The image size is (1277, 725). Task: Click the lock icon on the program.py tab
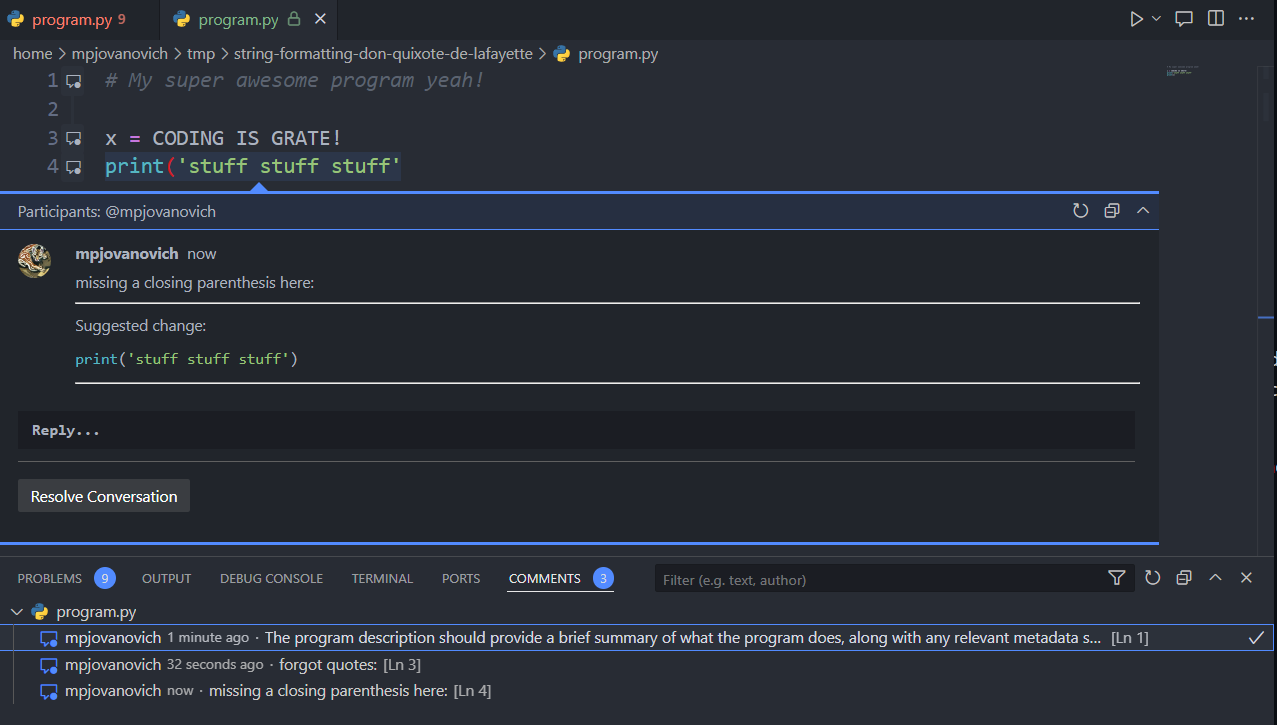(x=294, y=18)
